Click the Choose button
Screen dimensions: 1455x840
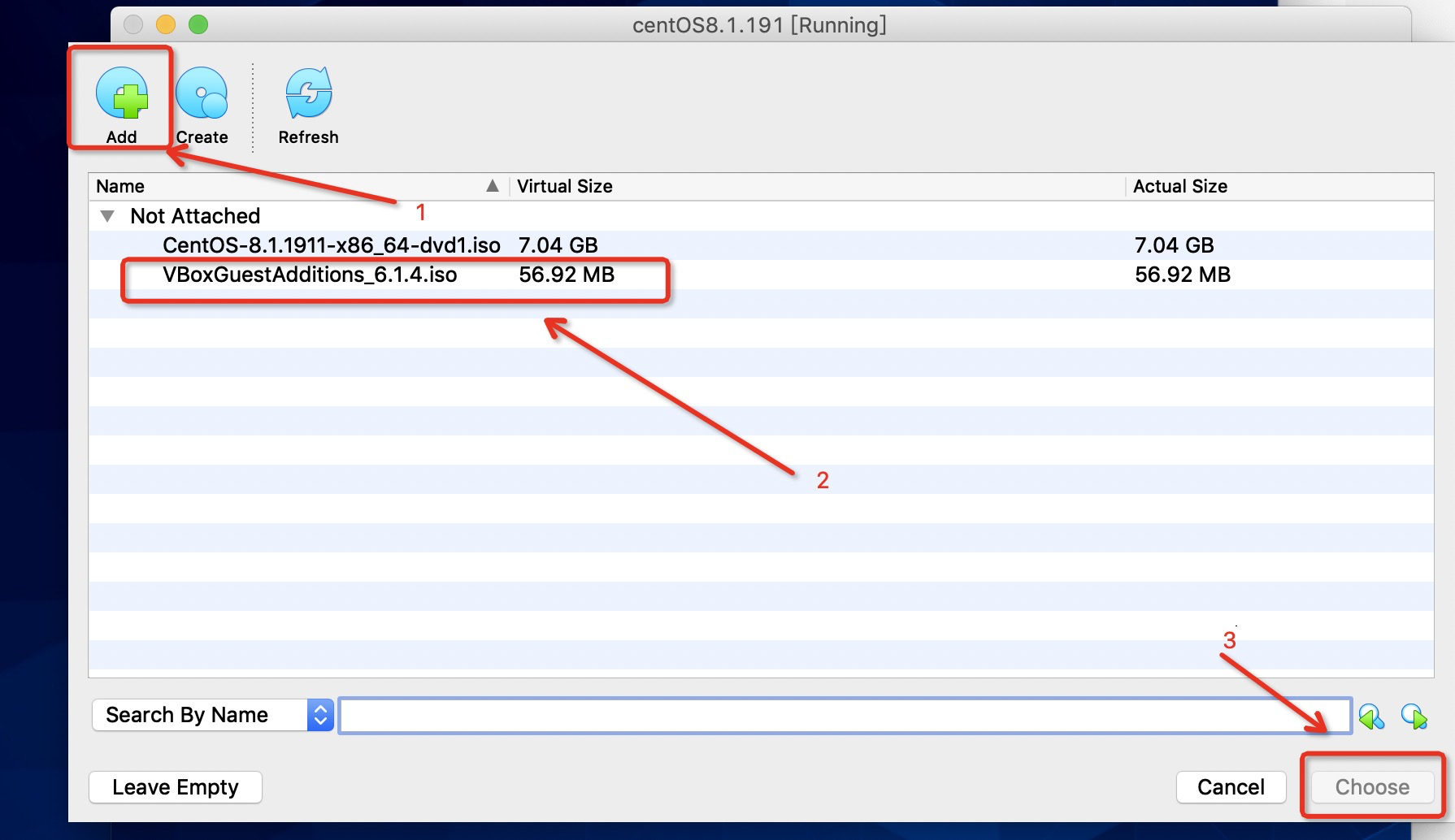pos(1372,787)
